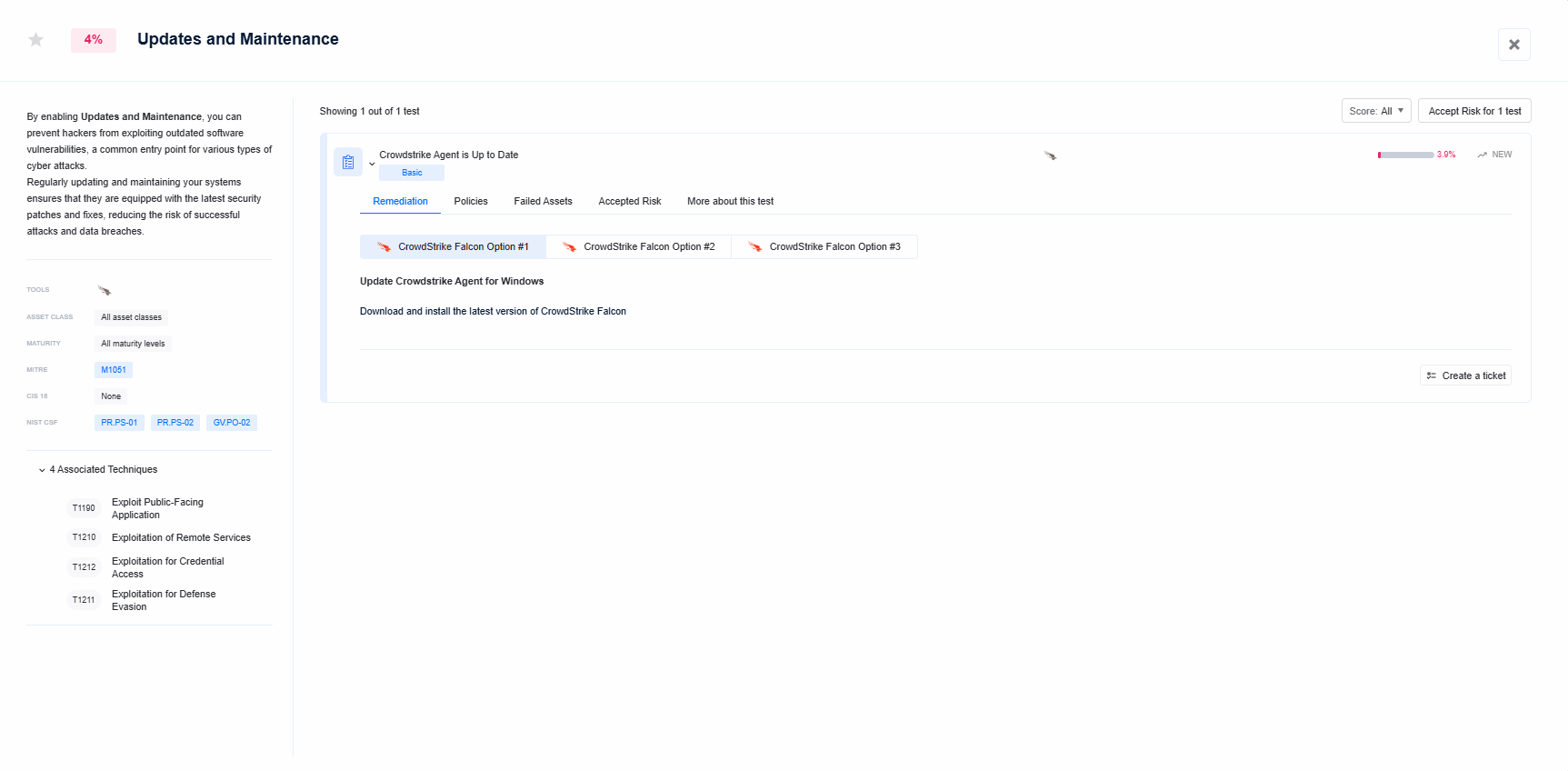Screen dimensions: 1568x771
Task: Click the PR.PS-01 NIST tag
Action: [119, 423]
